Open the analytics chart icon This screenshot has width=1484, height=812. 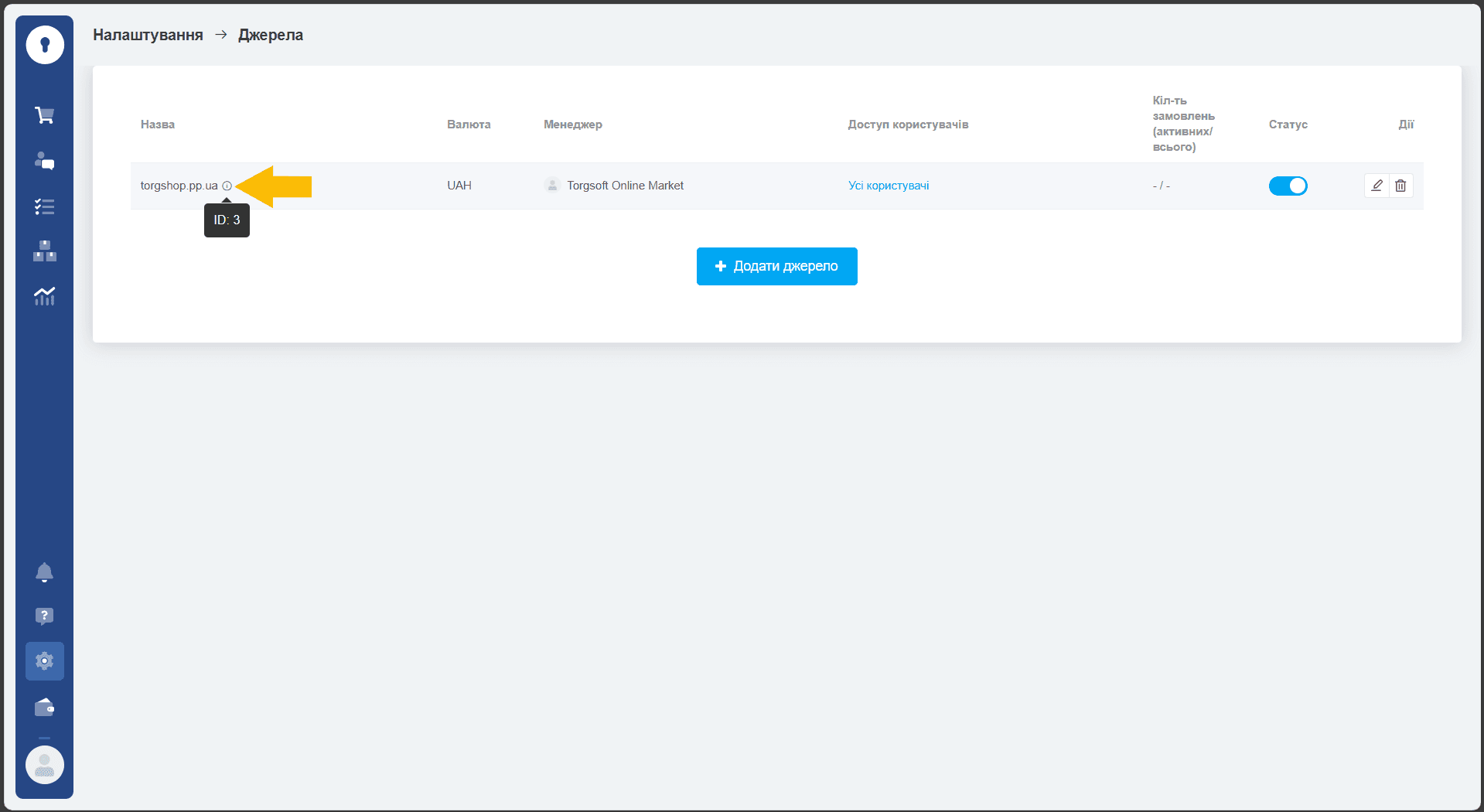click(x=44, y=296)
